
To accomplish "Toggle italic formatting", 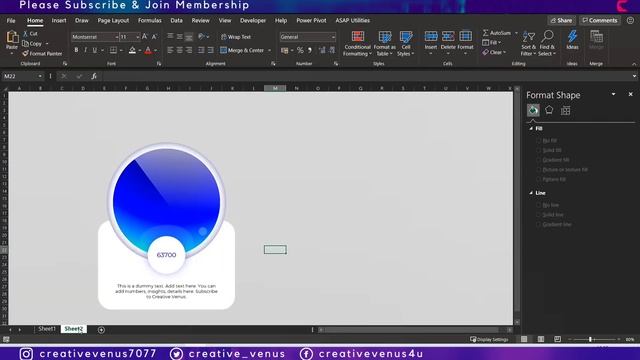I will pos(85,50).
